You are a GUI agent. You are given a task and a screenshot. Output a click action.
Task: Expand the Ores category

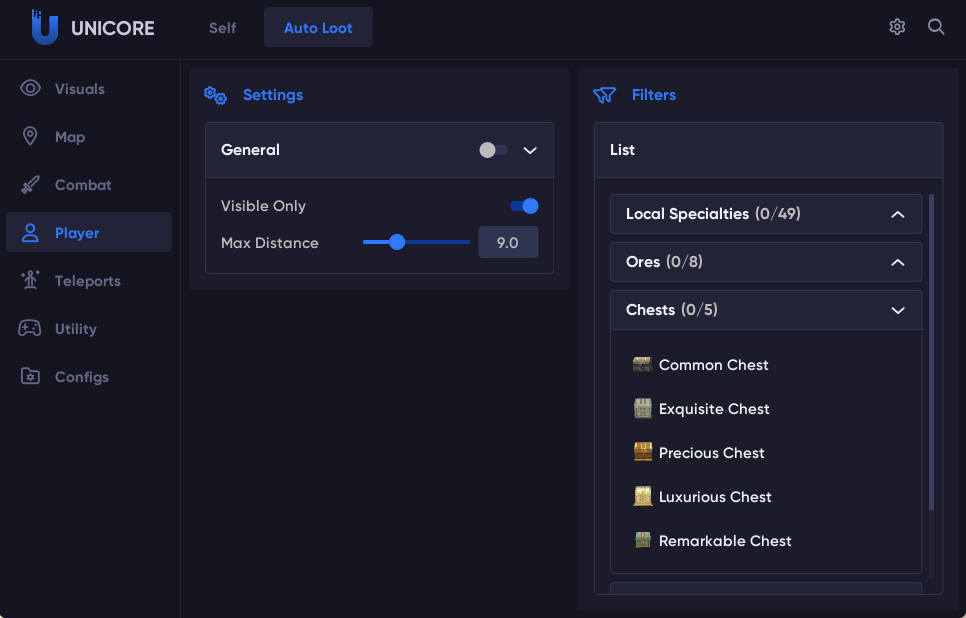897,262
